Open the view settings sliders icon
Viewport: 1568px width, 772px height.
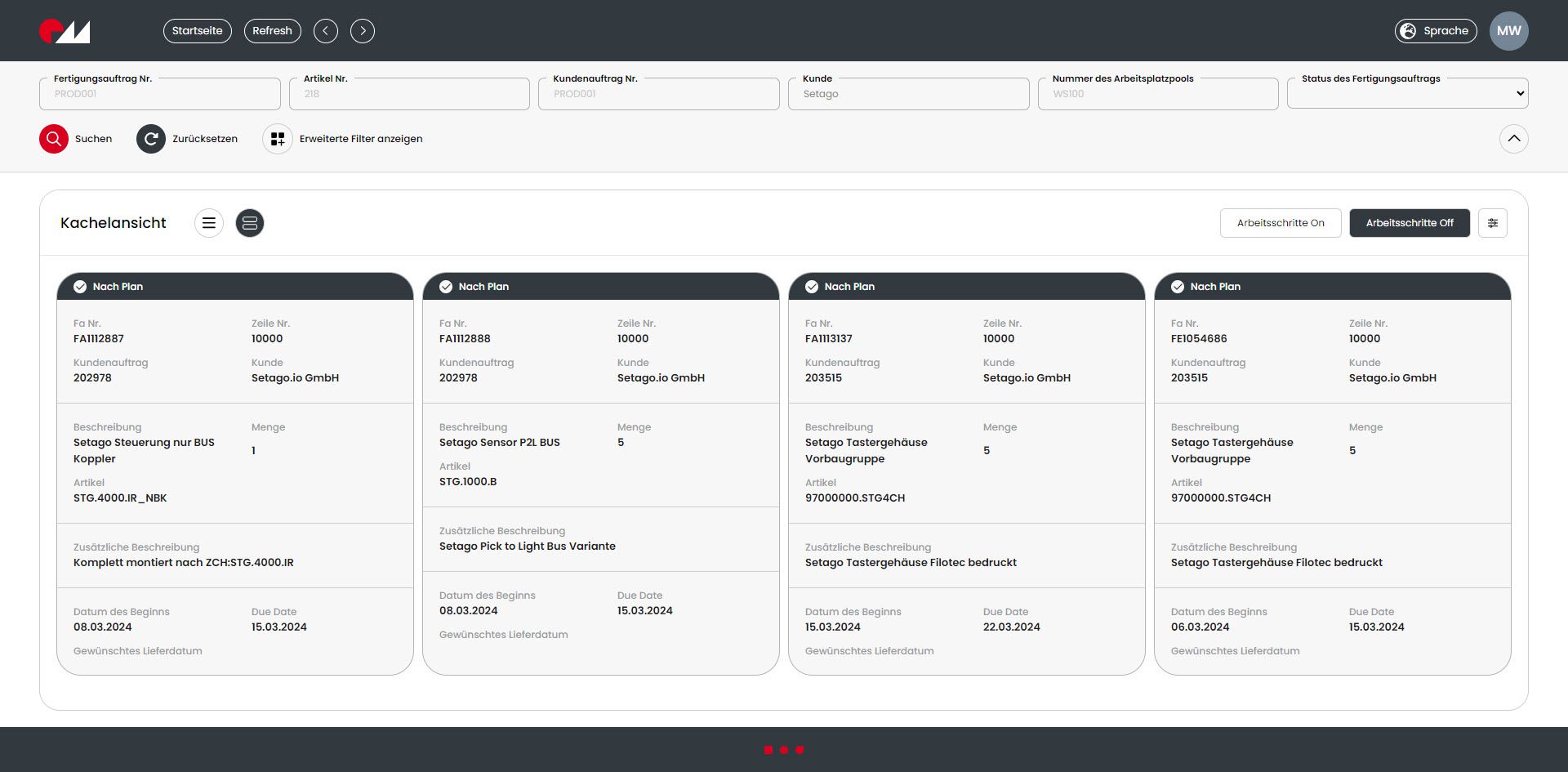[x=1493, y=223]
